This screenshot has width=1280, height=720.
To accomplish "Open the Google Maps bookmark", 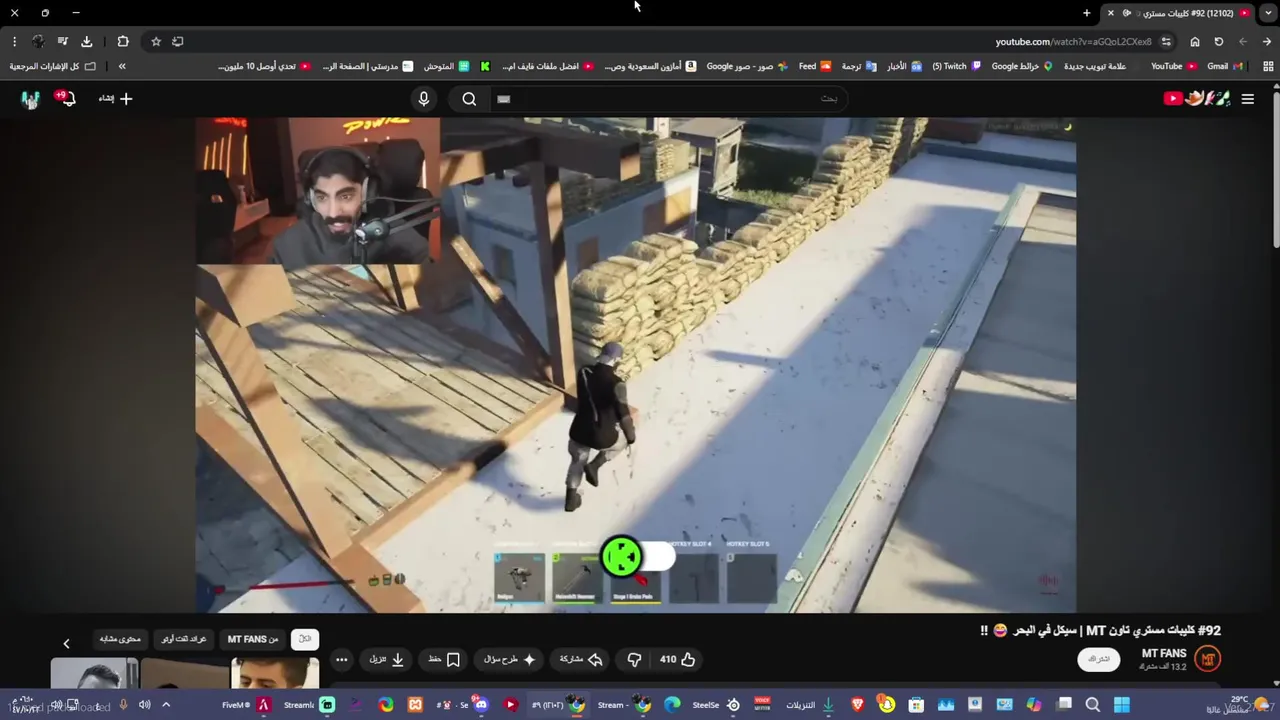I will pos(1021,66).
